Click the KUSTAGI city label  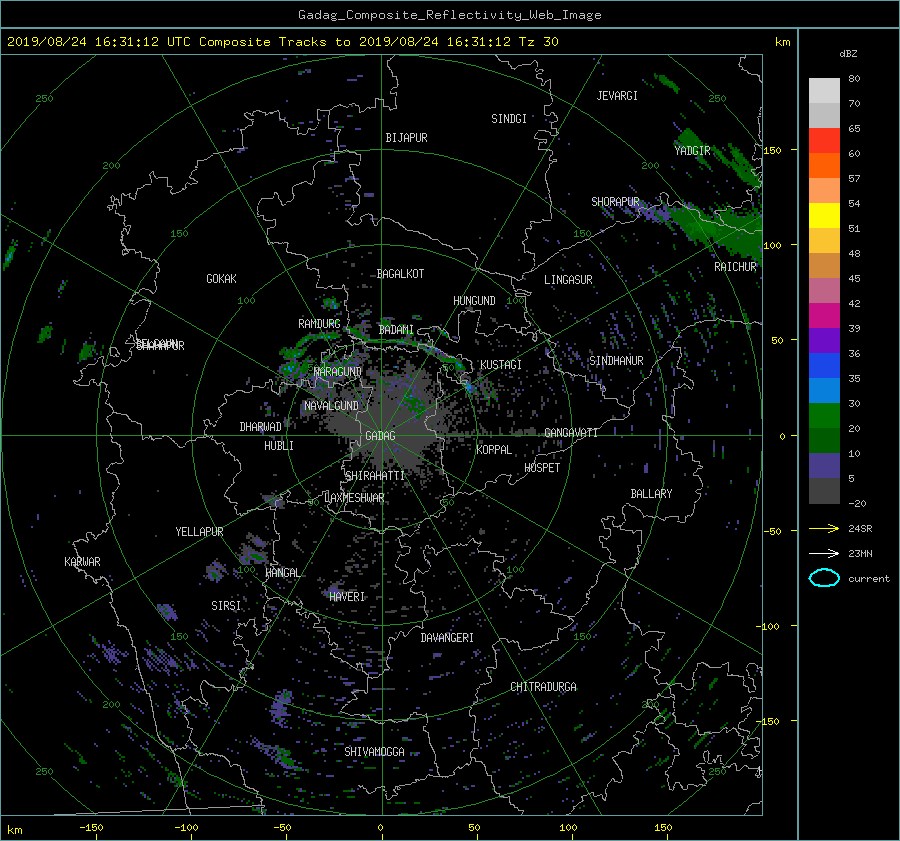pos(501,365)
